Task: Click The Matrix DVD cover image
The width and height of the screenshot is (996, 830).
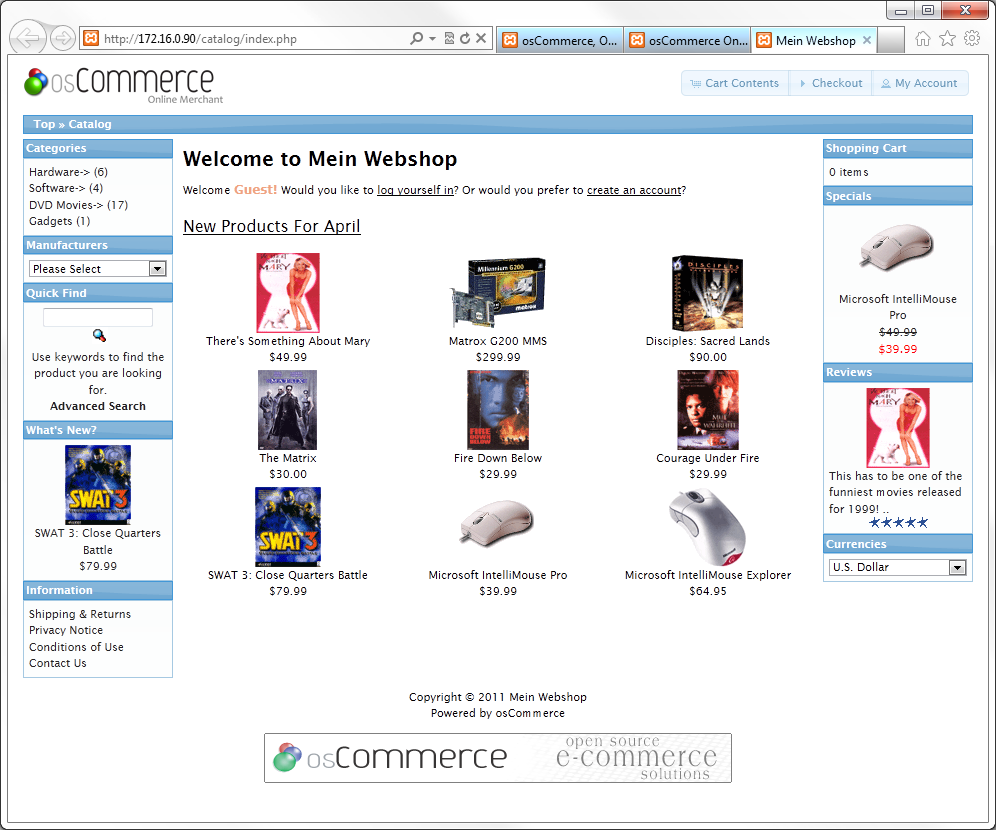Action: pyautogui.click(x=288, y=410)
